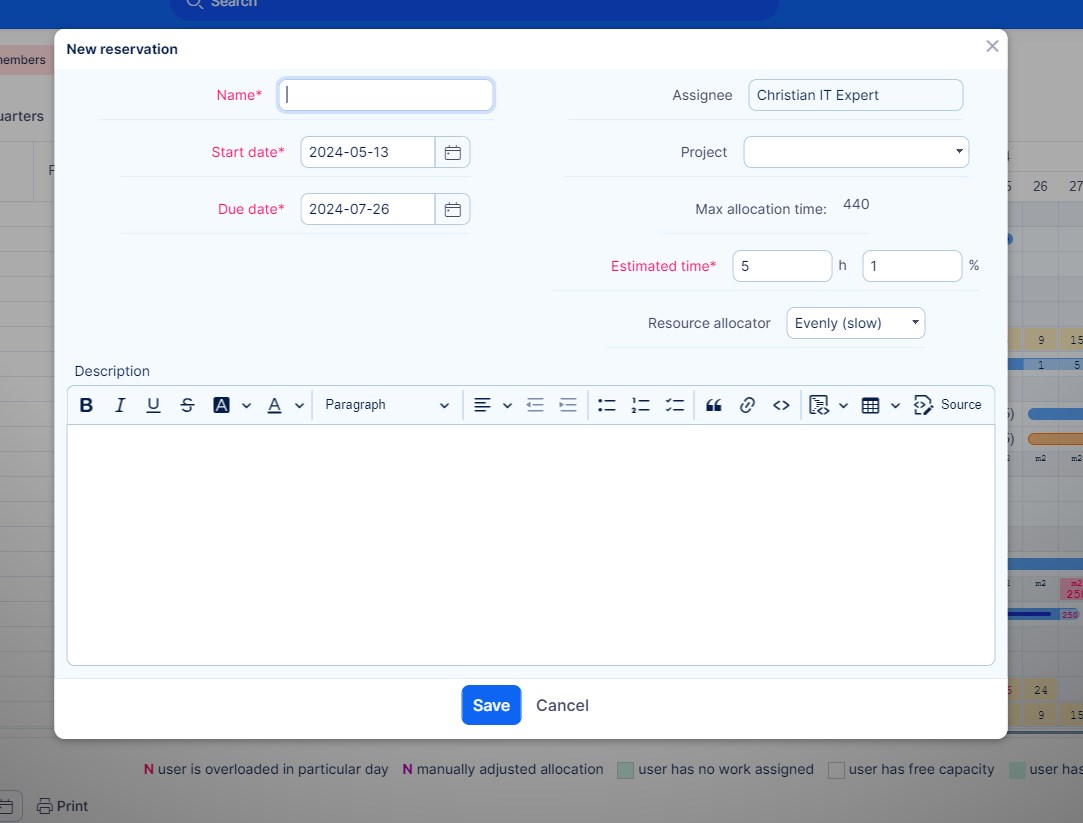1083x823 pixels.
Task: Insert a bulleted list
Action: coord(607,405)
